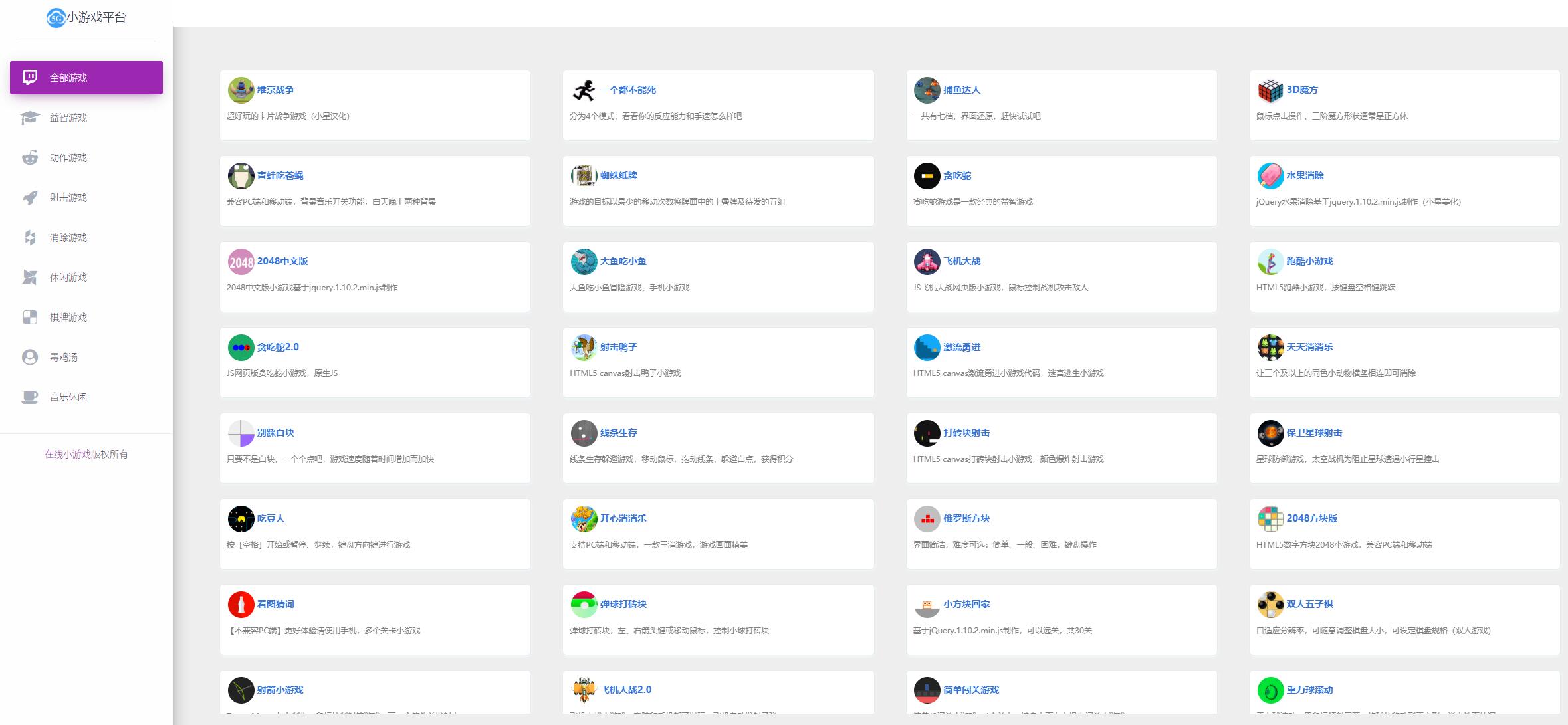Viewport: 1568px width, 725px height.
Task: Open the 俄罗斯方块 game link
Action: (x=966, y=518)
